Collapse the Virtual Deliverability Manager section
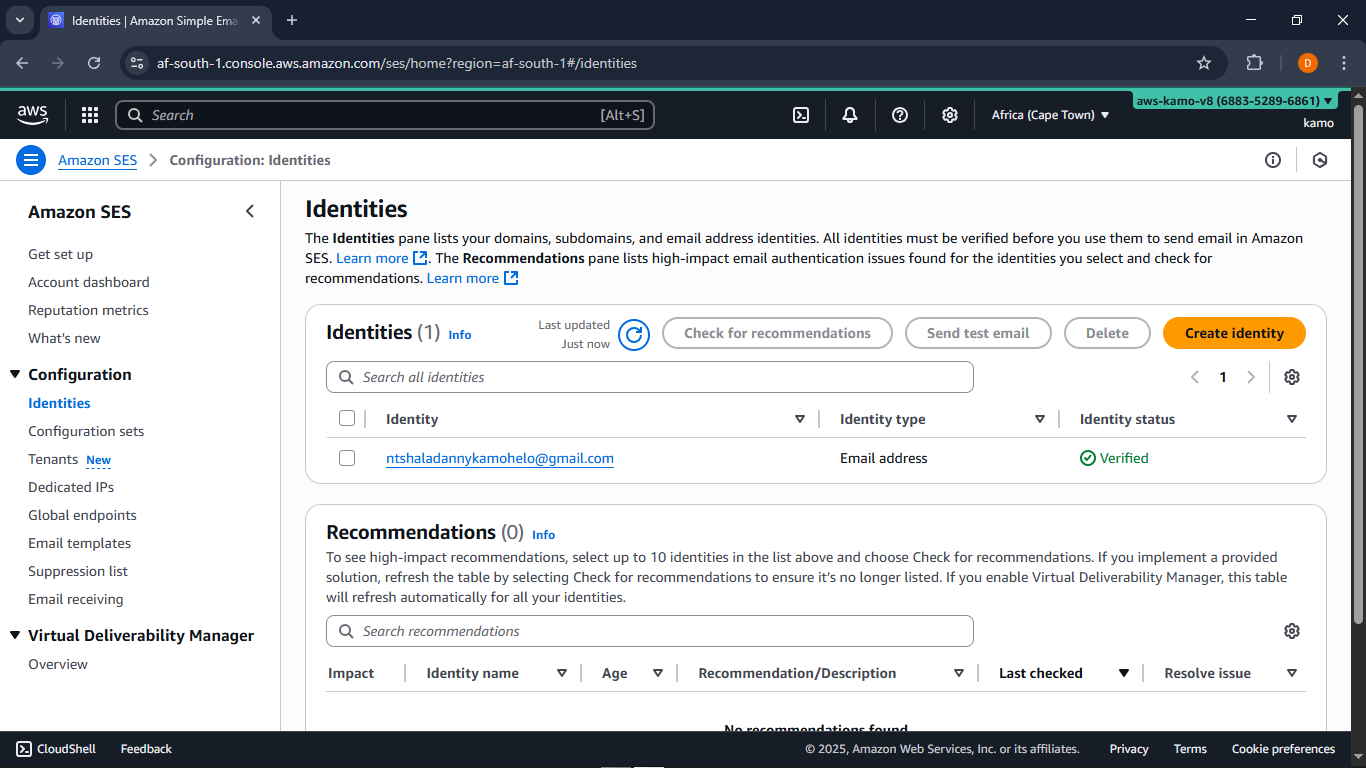Viewport: 1366px width, 768px height. [x=15, y=635]
